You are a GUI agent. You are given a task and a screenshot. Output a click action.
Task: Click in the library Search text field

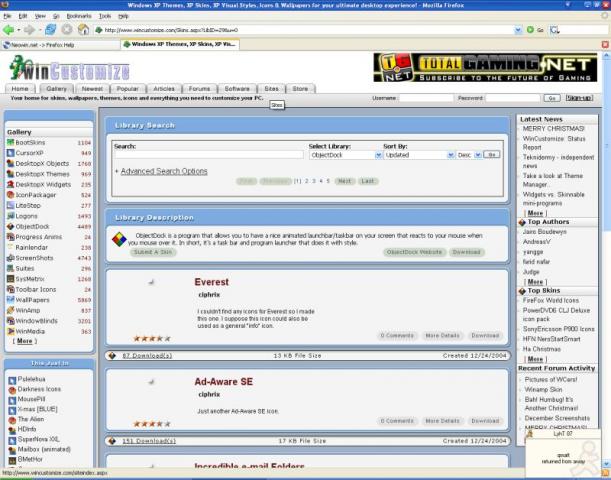(x=208, y=155)
